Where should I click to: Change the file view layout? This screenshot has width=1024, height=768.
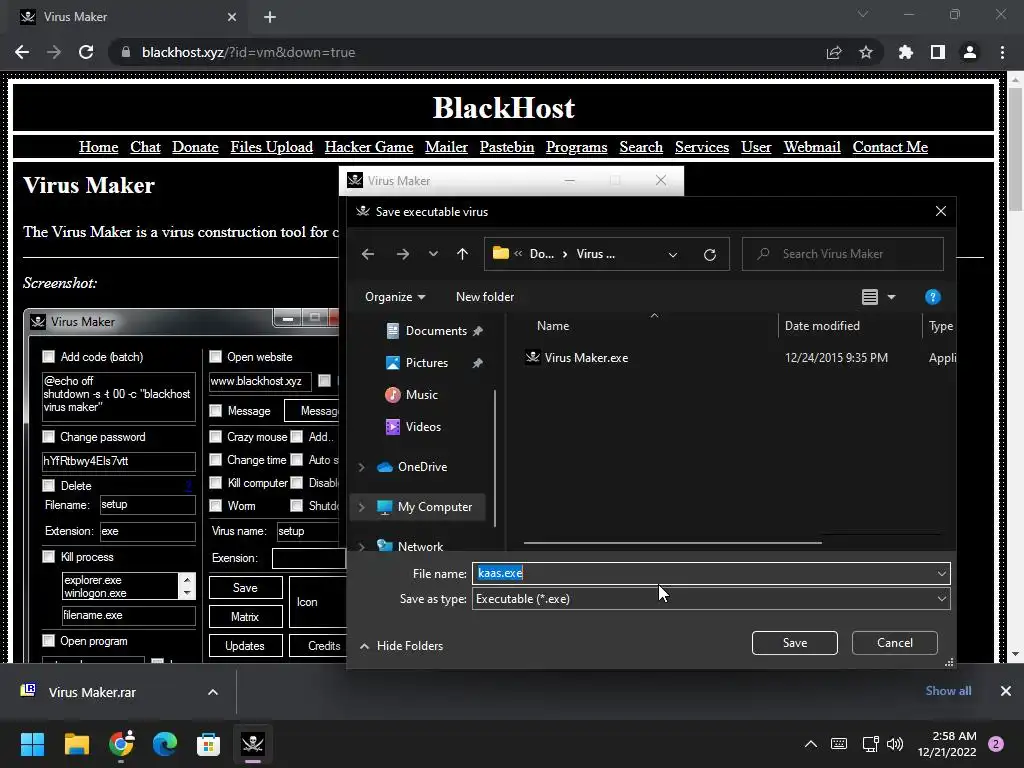click(869, 297)
